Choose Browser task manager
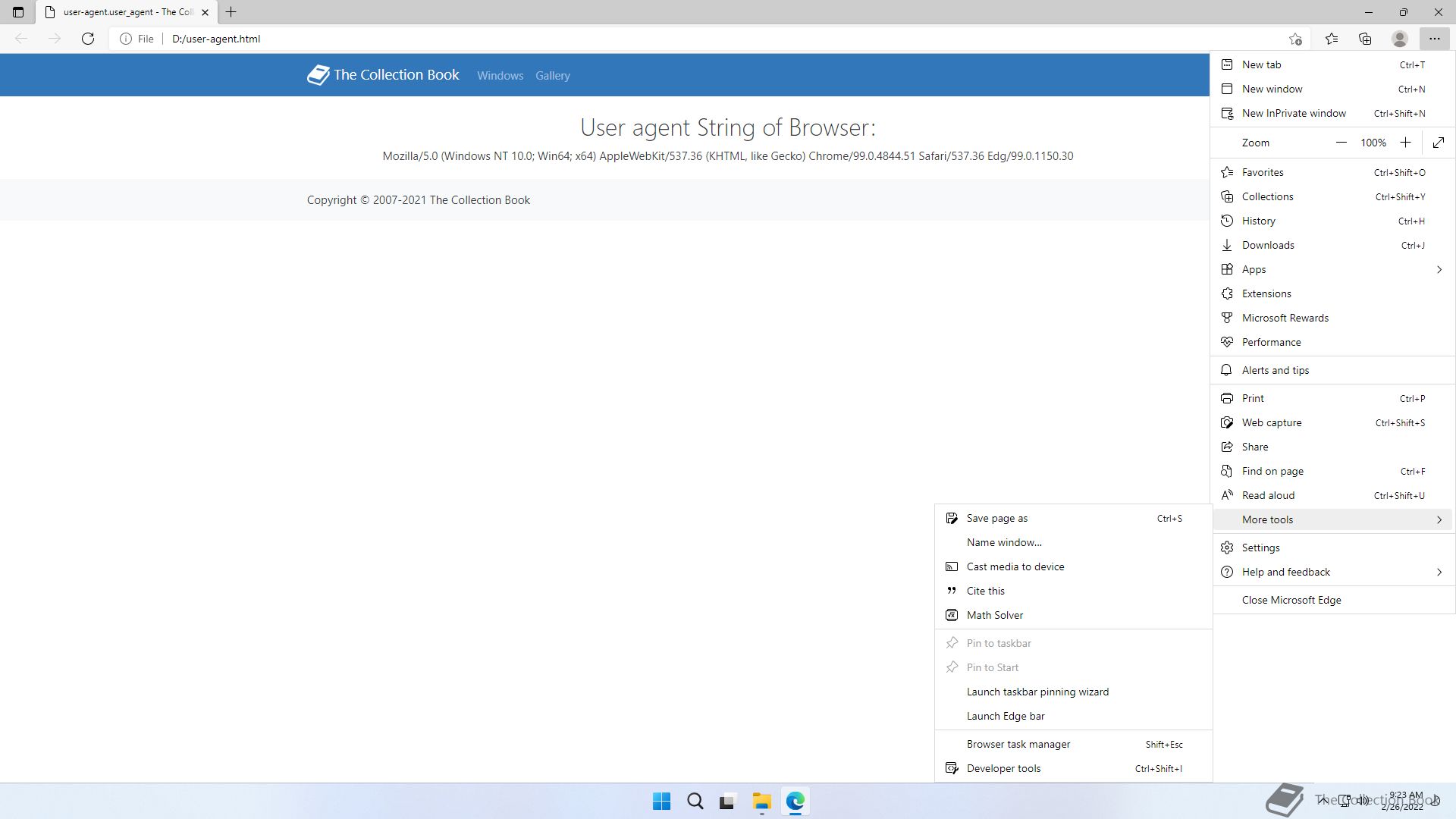 click(x=1018, y=744)
